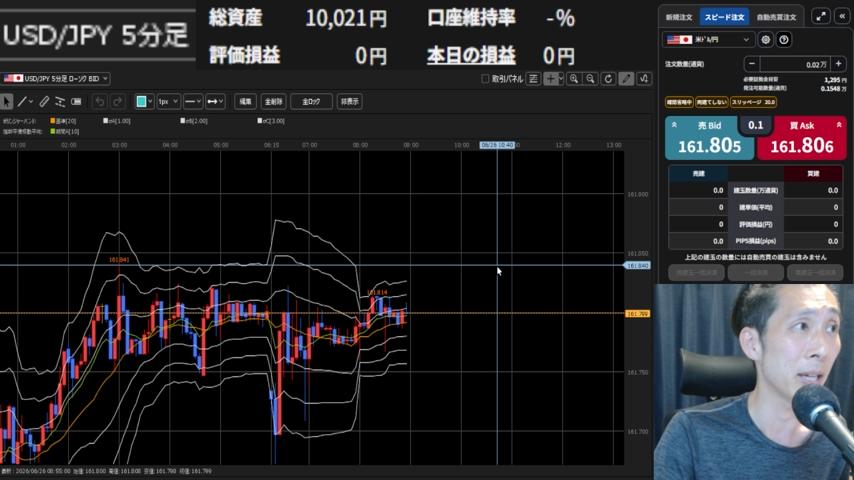This screenshot has height=480, width=854.
Task: Open the indicator settings wave icon
Action: (644, 79)
